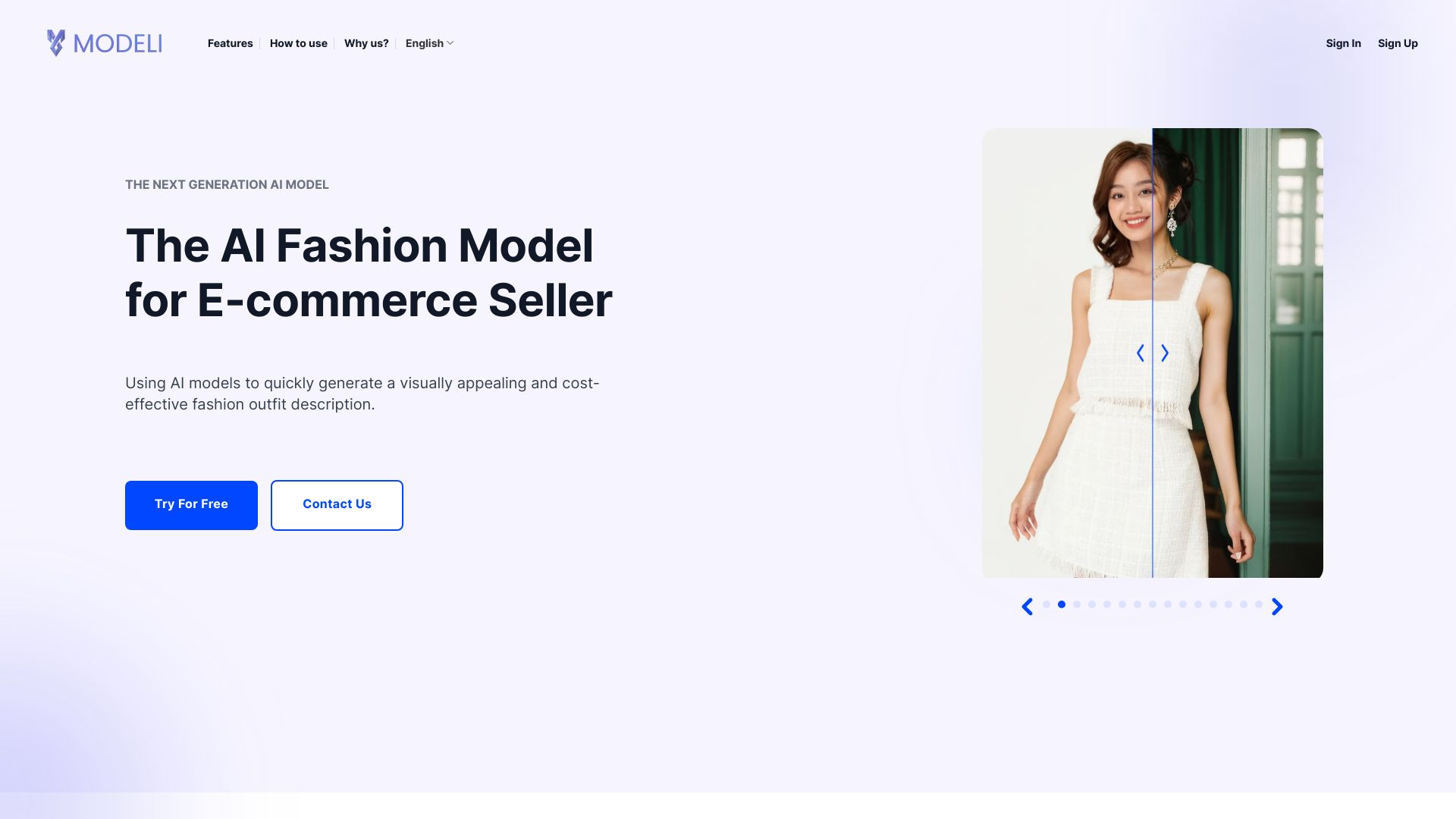
Task: Select the second carousel dot indicator
Action: point(1062,604)
